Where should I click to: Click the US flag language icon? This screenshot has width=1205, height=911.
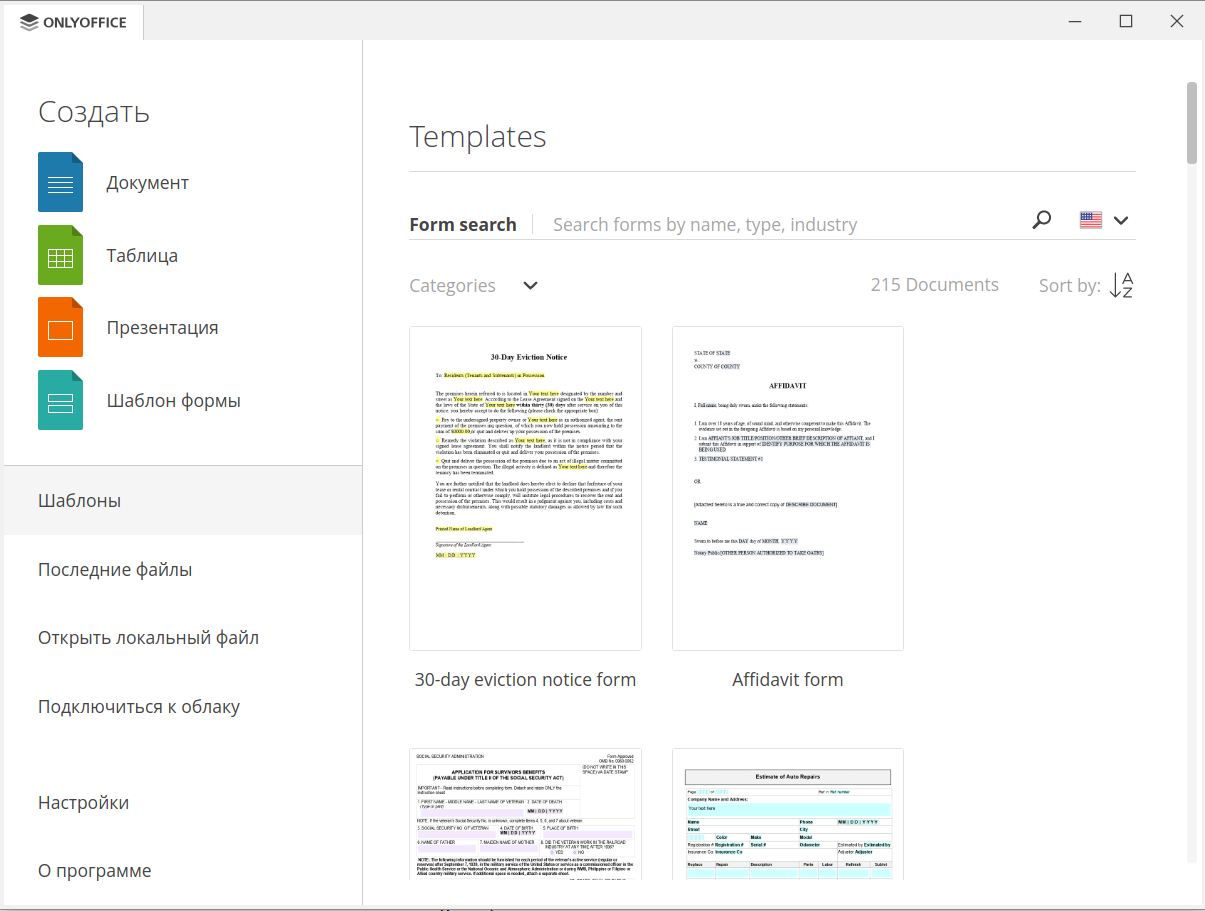pyautogui.click(x=1090, y=221)
